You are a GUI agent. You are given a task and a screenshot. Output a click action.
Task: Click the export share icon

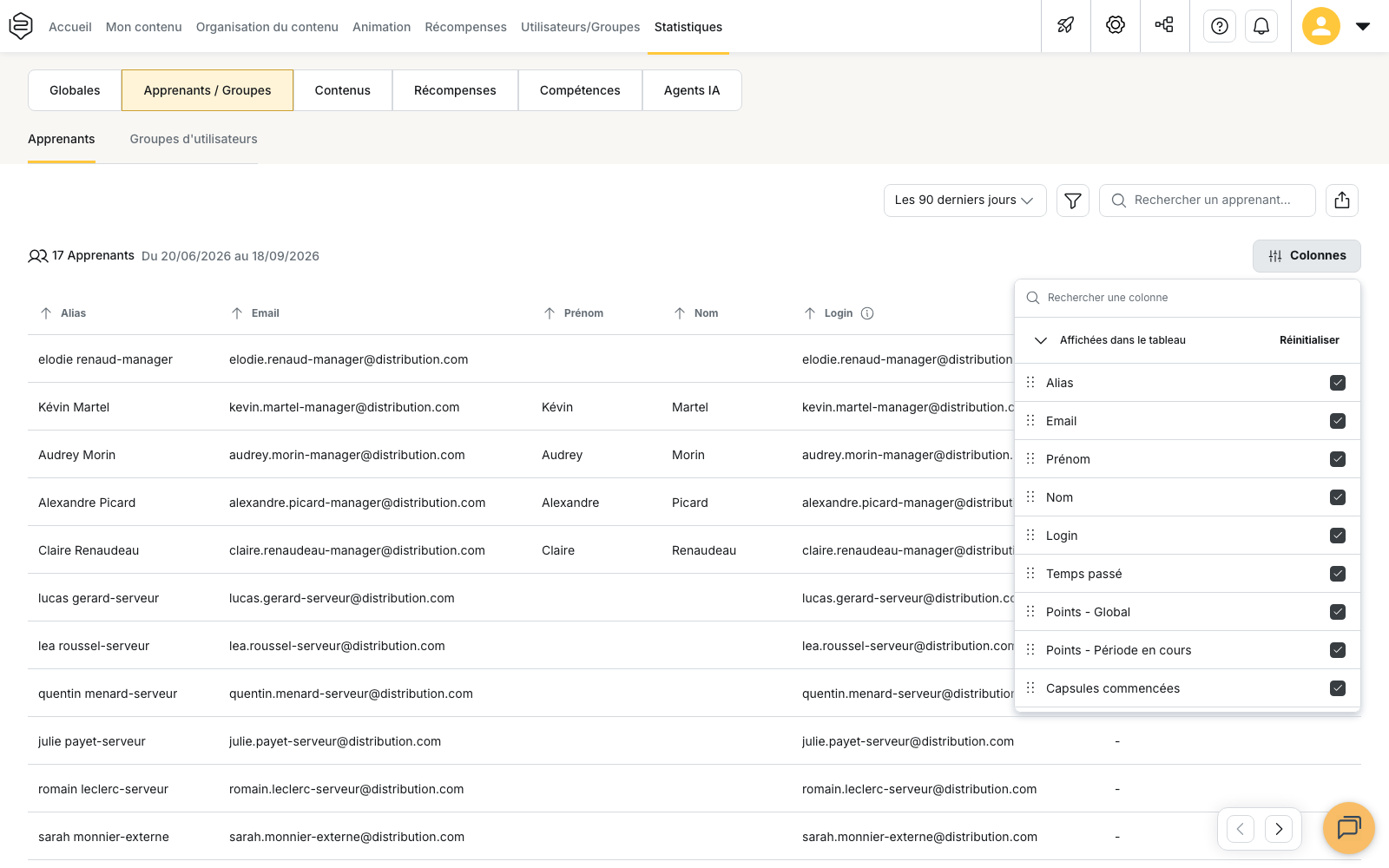(1342, 201)
